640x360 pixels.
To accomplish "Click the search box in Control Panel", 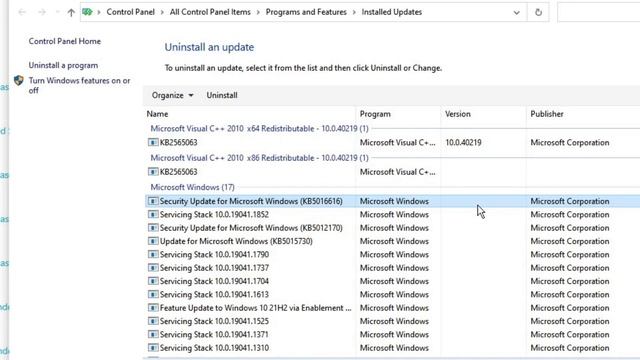I will [x=598, y=12].
